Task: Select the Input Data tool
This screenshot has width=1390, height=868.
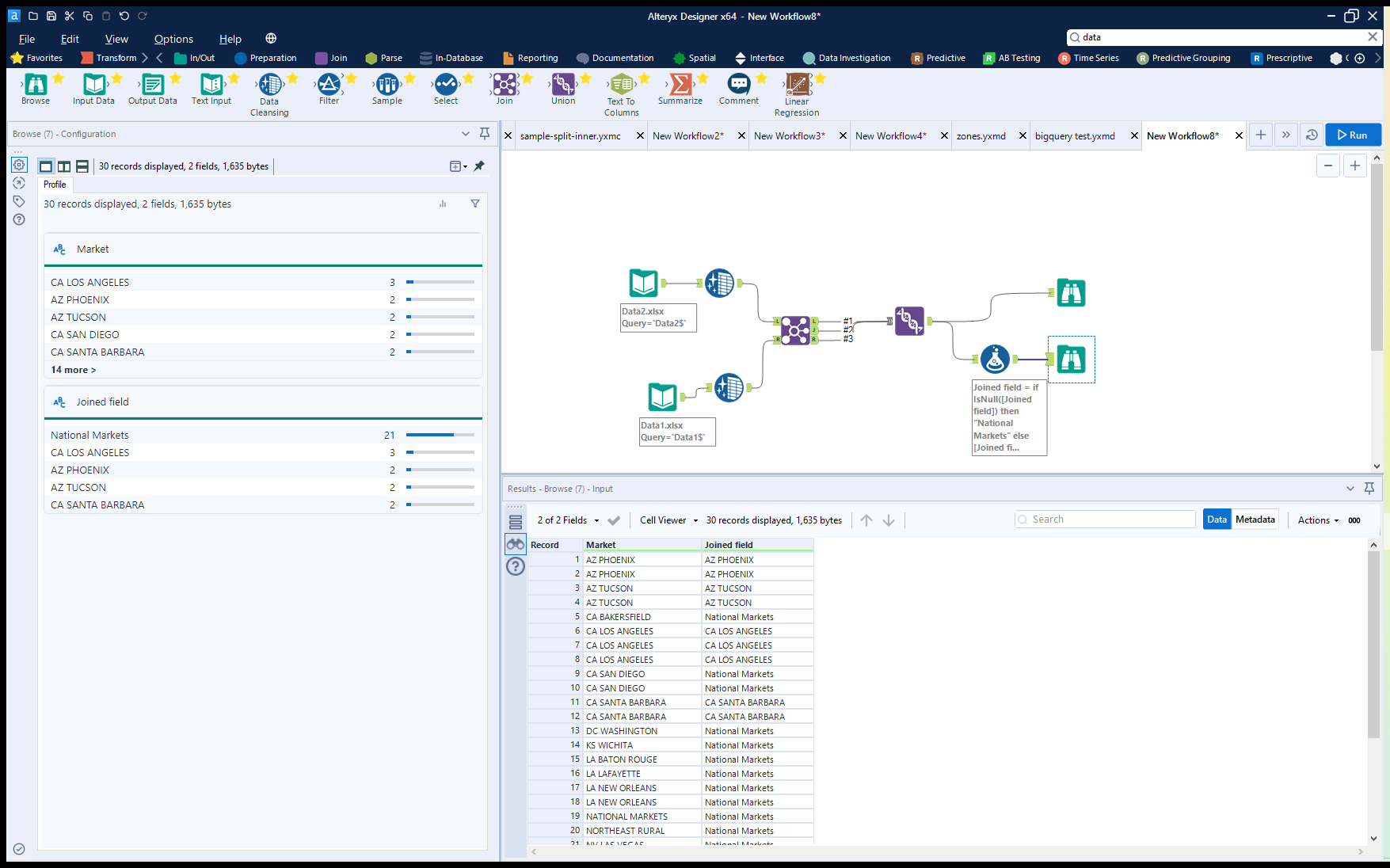Action: click(x=93, y=86)
